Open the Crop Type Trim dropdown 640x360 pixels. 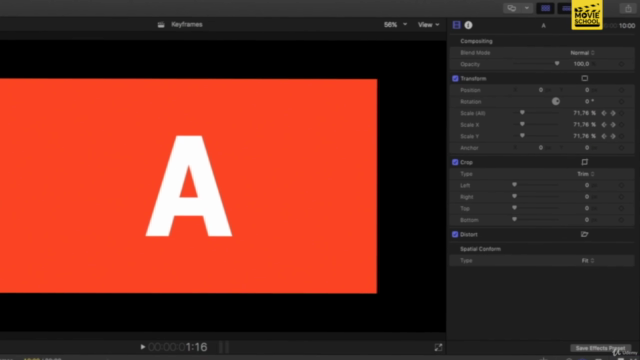[x=586, y=174]
